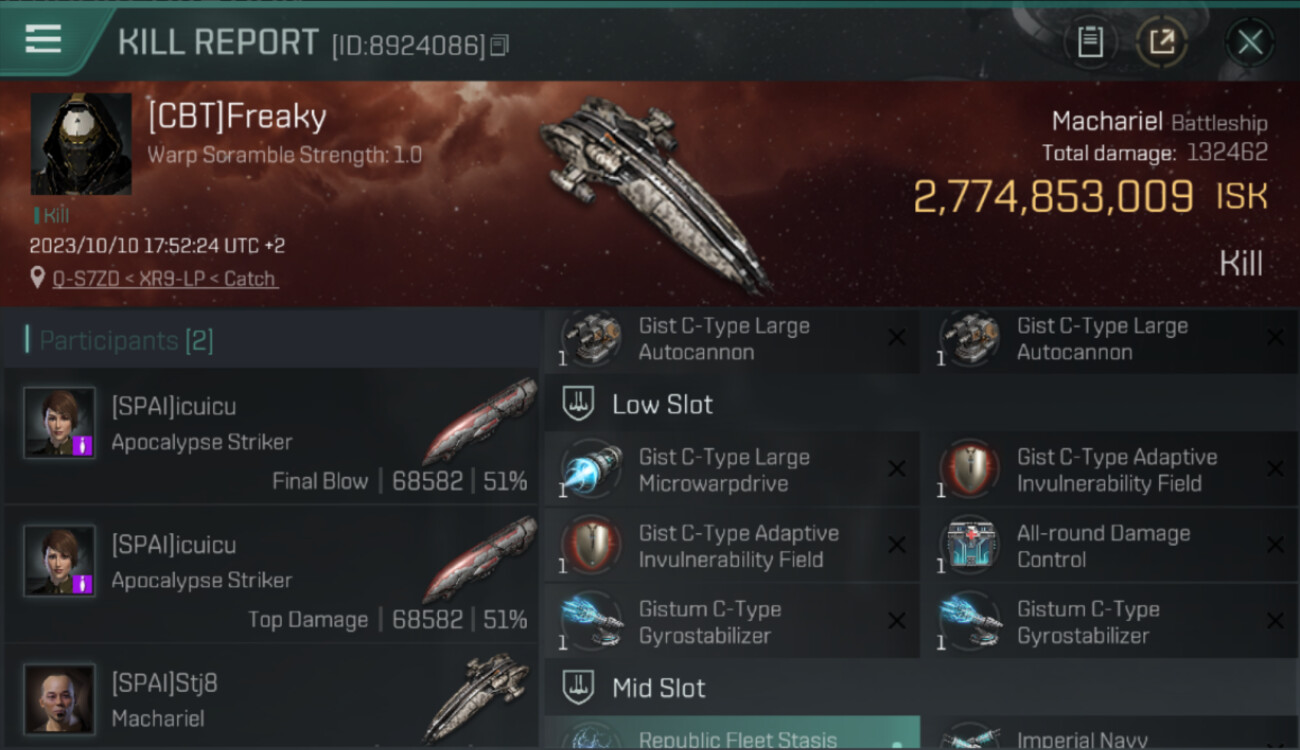This screenshot has height=750, width=1300.
Task: Open [SPAI]Stj8 pilot portrait
Action: [60, 698]
